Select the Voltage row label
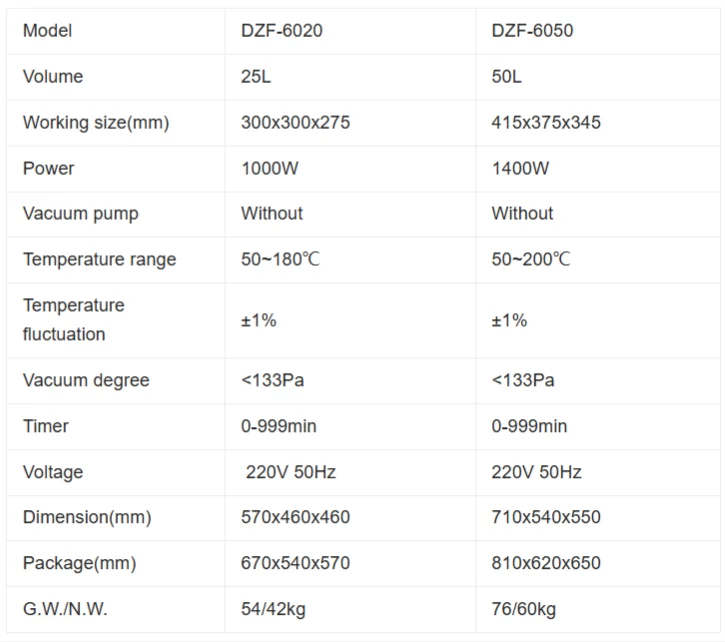 click(53, 472)
